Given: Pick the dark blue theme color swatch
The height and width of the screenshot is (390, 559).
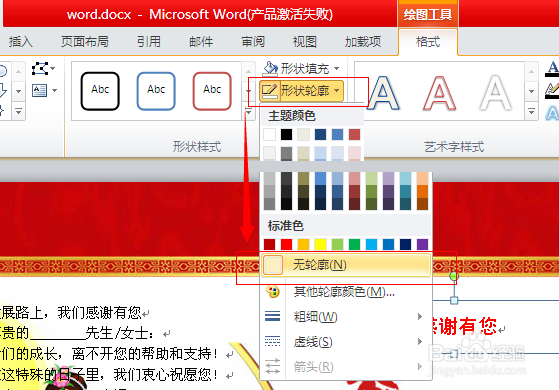Looking at the screenshot, I should (x=320, y=134).
